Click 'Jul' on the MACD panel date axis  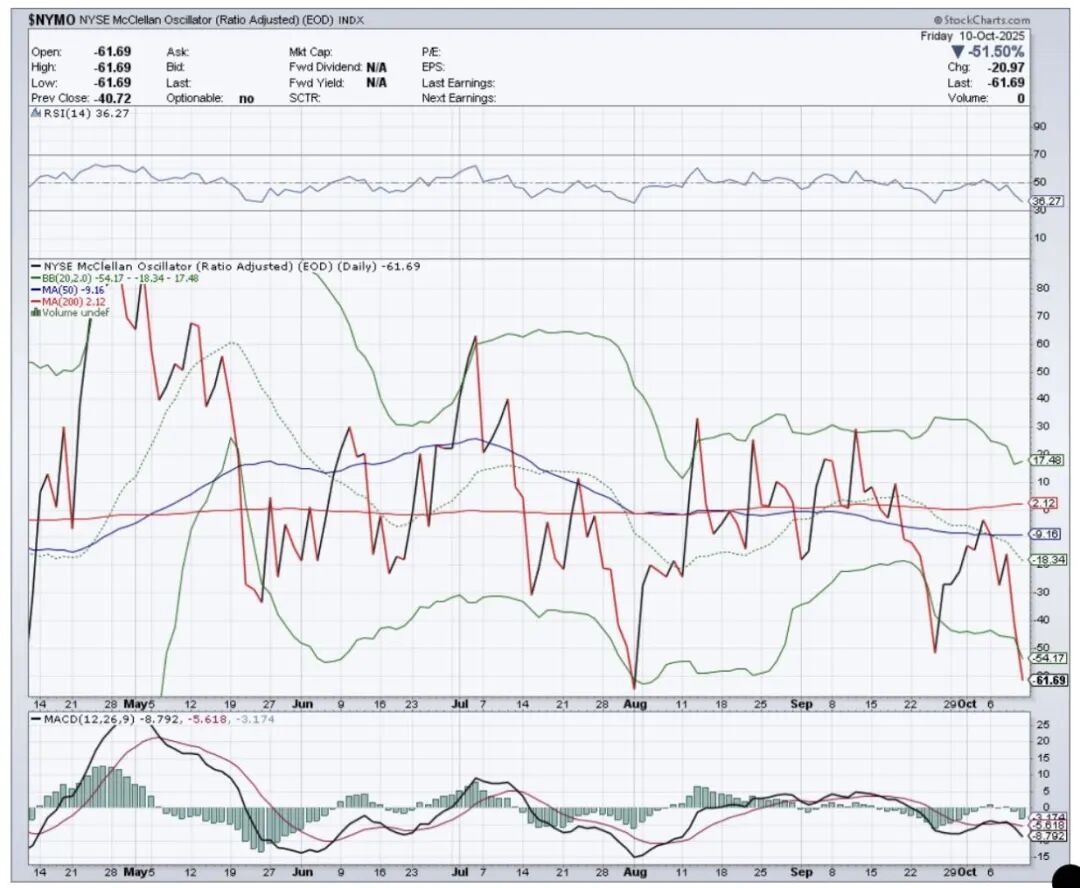(x=460, y=872)
